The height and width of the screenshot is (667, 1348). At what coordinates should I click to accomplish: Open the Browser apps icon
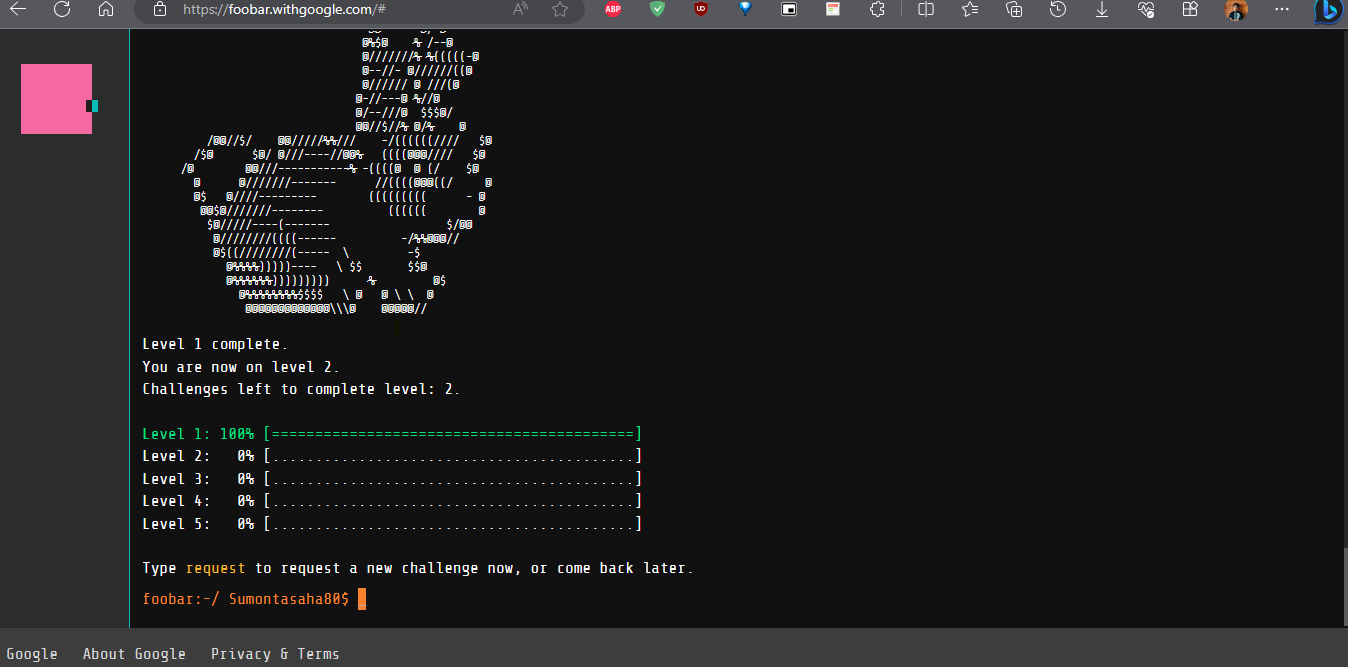coord(1190,9)
